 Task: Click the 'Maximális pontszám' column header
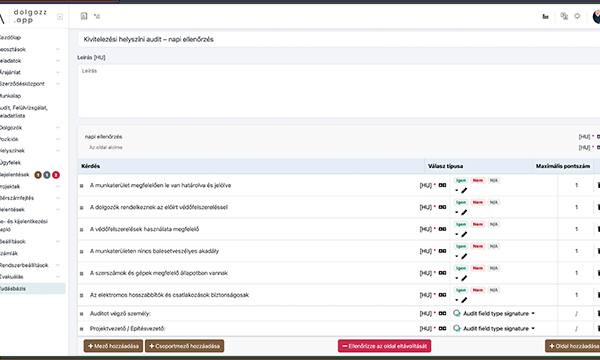pos(562,166)
